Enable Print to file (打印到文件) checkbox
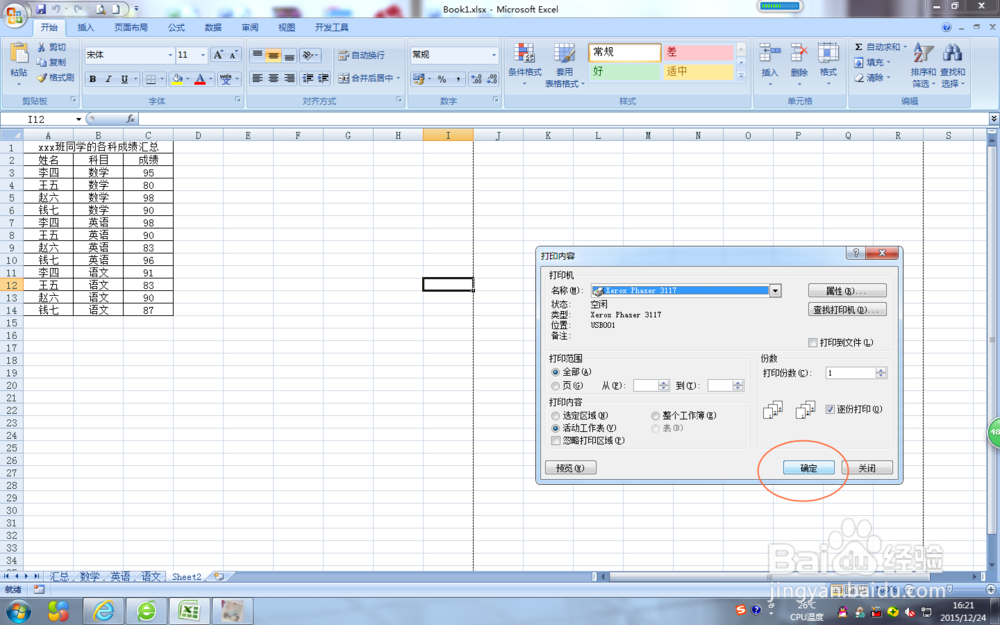The image size is (1000, 625). point(812,343)
